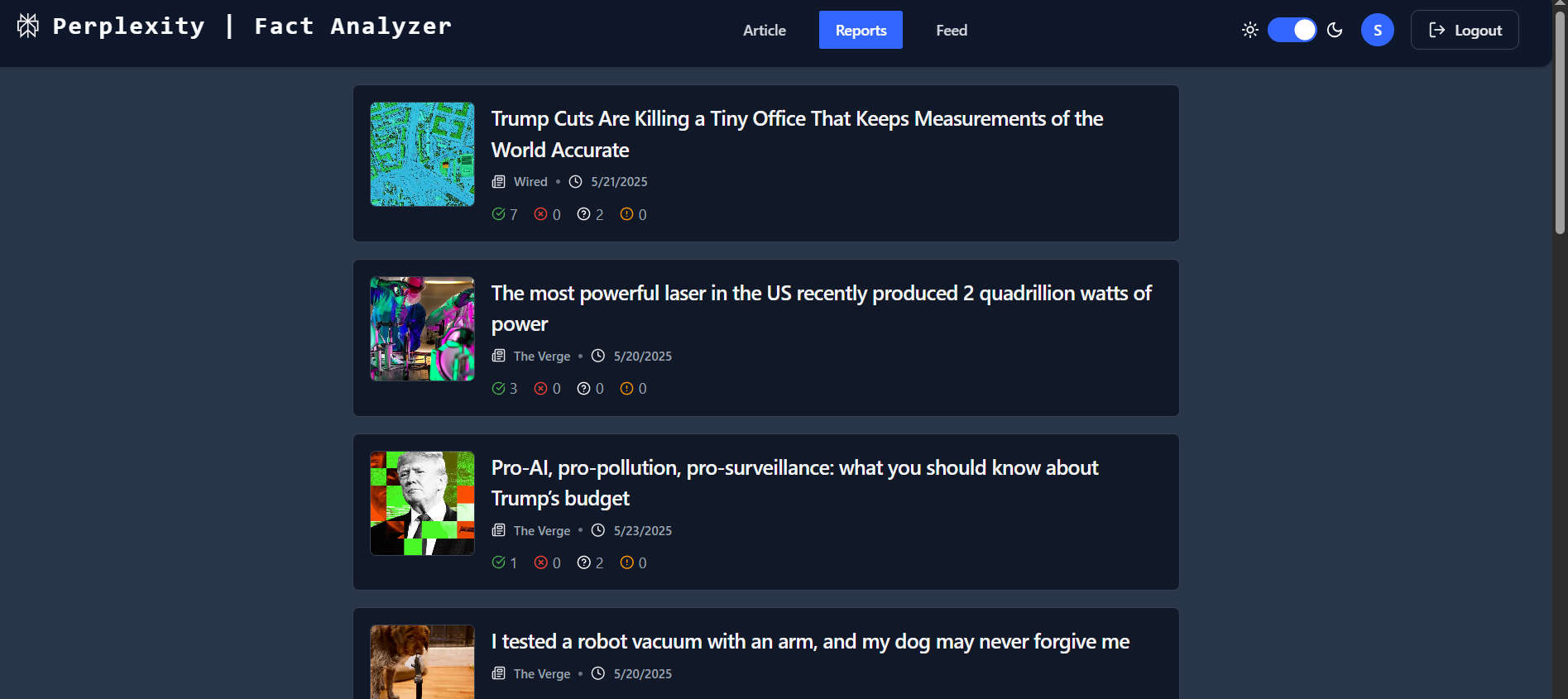The image size is (1568, 699).
Task: Click orange warning icon on Wired report
Action: [x=627, y=214]
